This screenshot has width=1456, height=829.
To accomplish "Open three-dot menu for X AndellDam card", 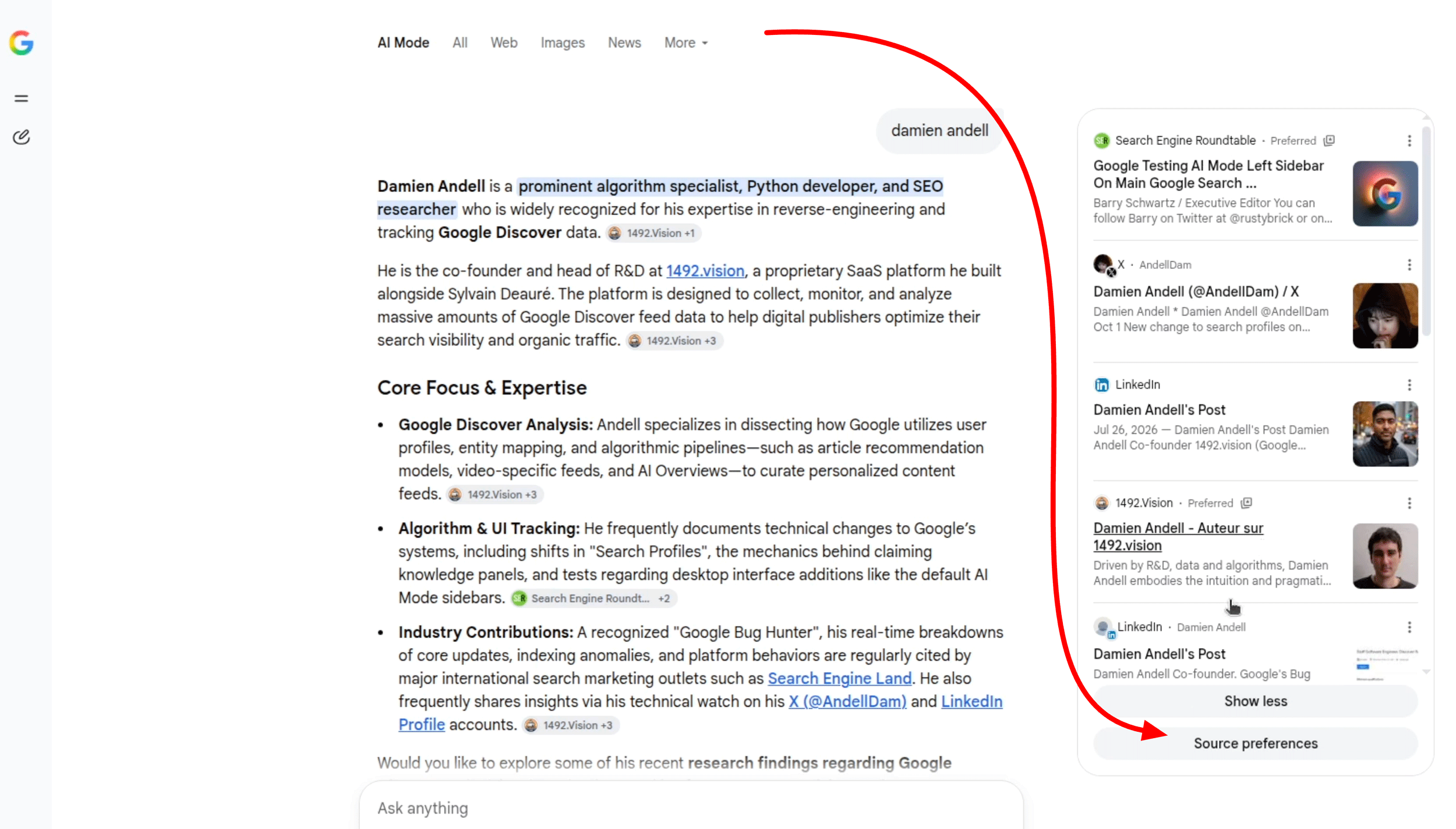I will click(x=1409, y=265).
